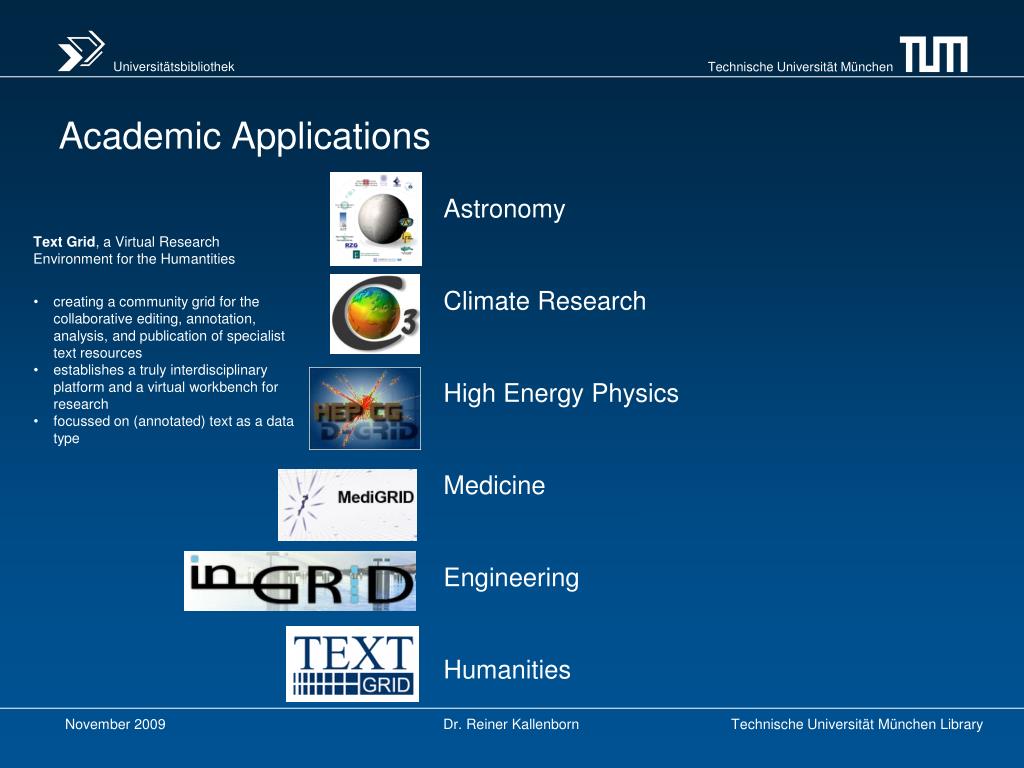
Task: Click bullet 'focussed on (annotated) text as a data'
Action: tap(173, 421)
